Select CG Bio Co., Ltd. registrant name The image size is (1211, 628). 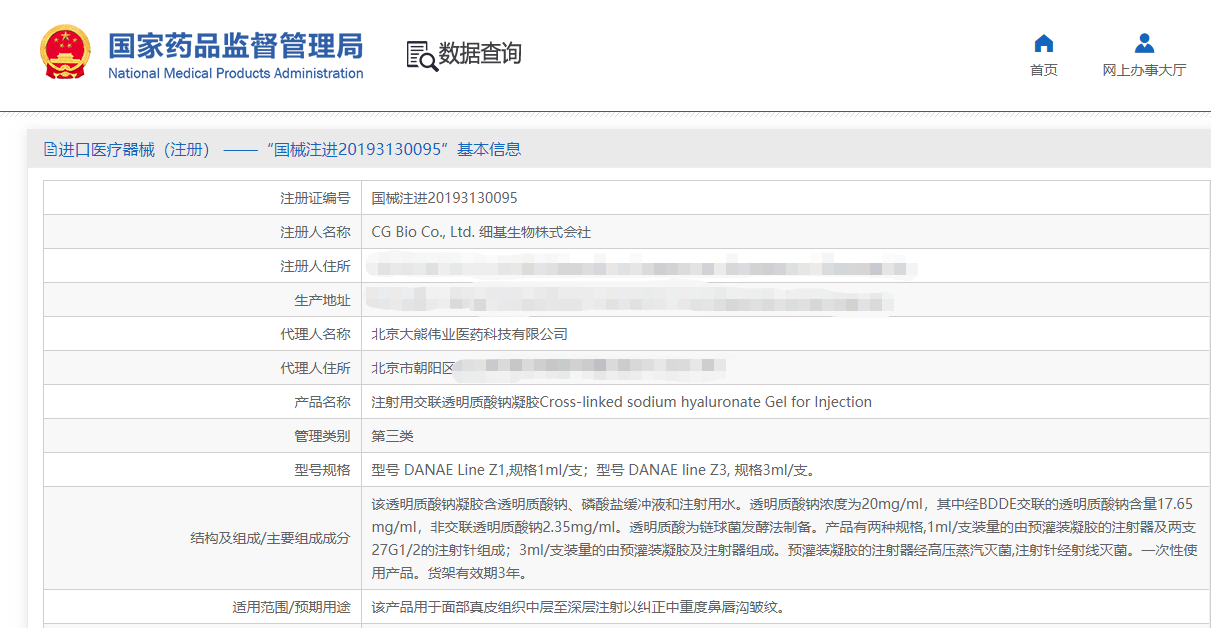click(481, 232)
